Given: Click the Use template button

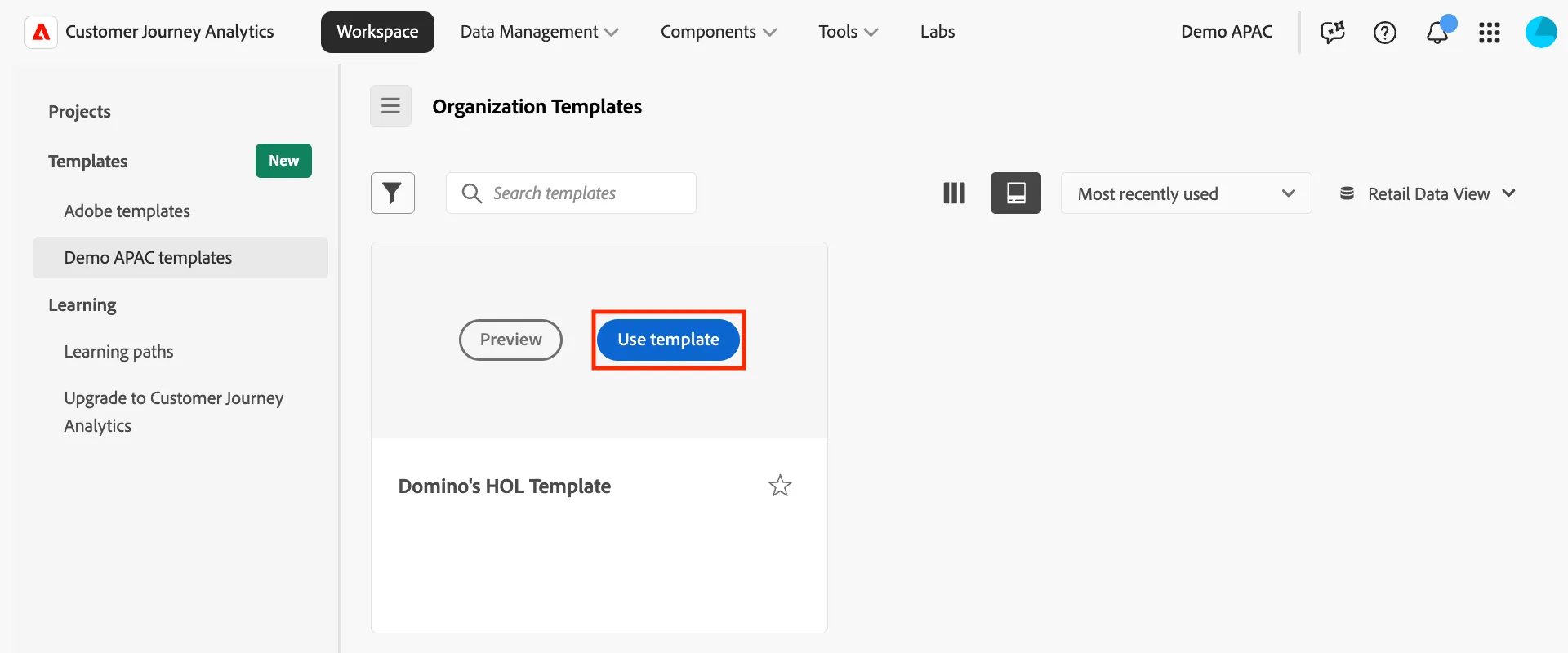Looking at the screenshot, I should coord(668,340).
